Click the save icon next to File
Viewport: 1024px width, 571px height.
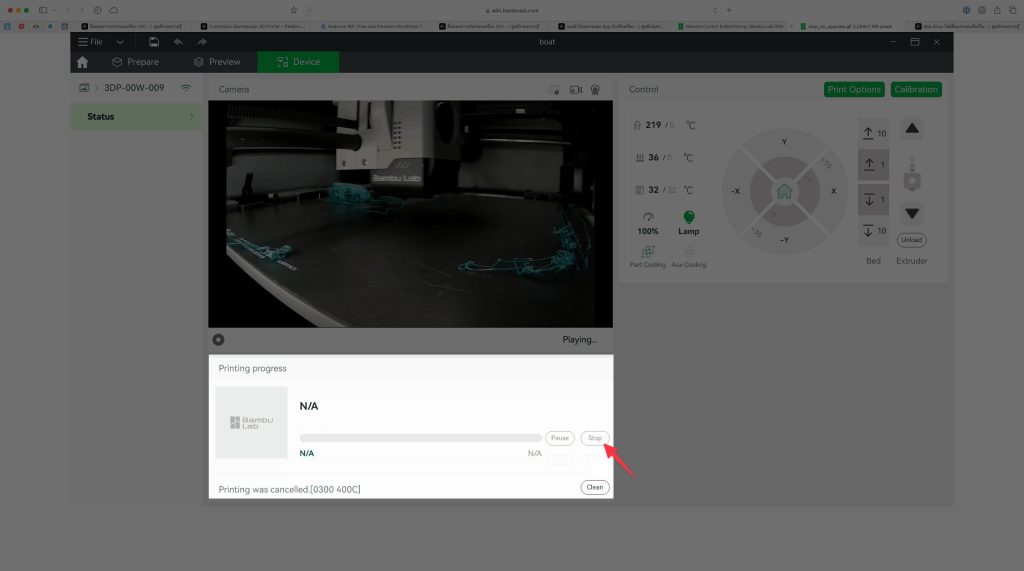coord(154,42)
